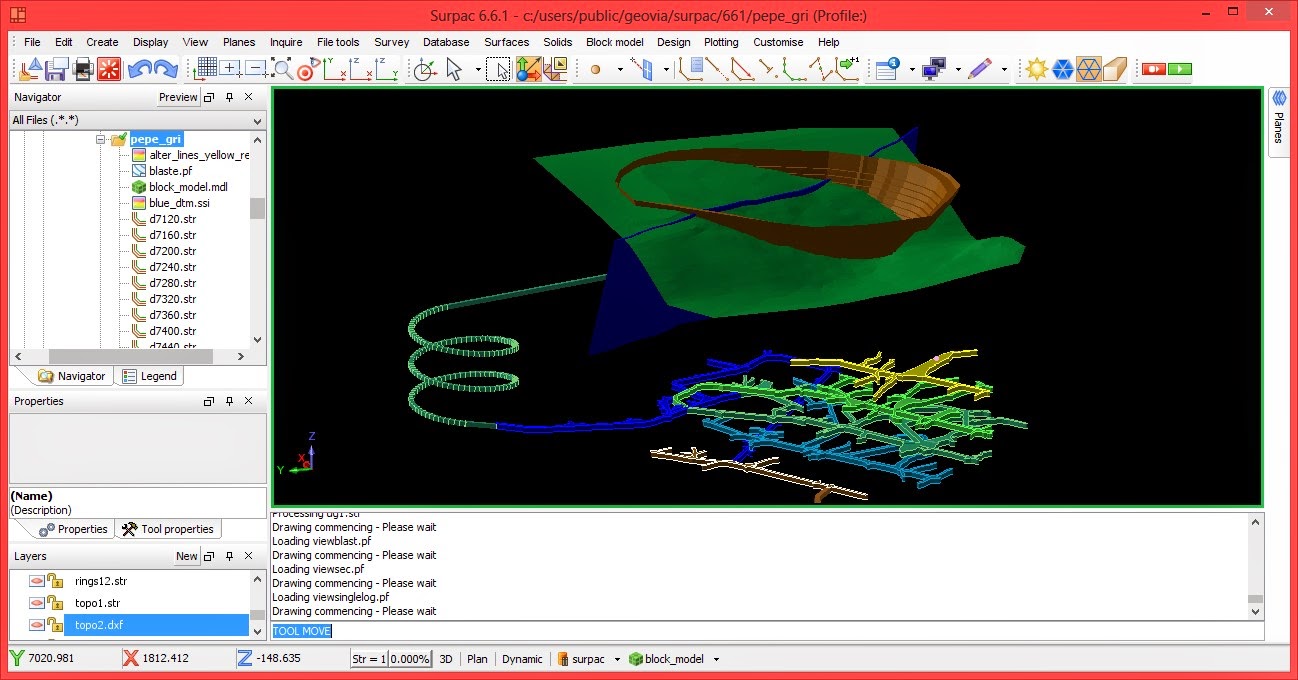Screen dimensions: 1298x680
Task: Click the red record macro icon
Action: pyautogui.click(x=1154, y=69)
